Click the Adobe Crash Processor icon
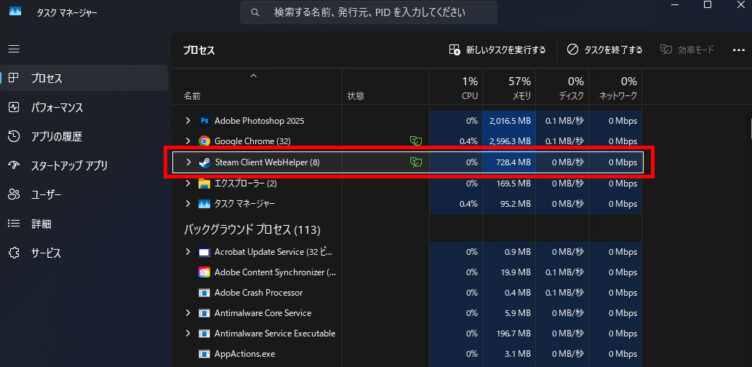Screen dimensions: 752x367 (204, 293)
